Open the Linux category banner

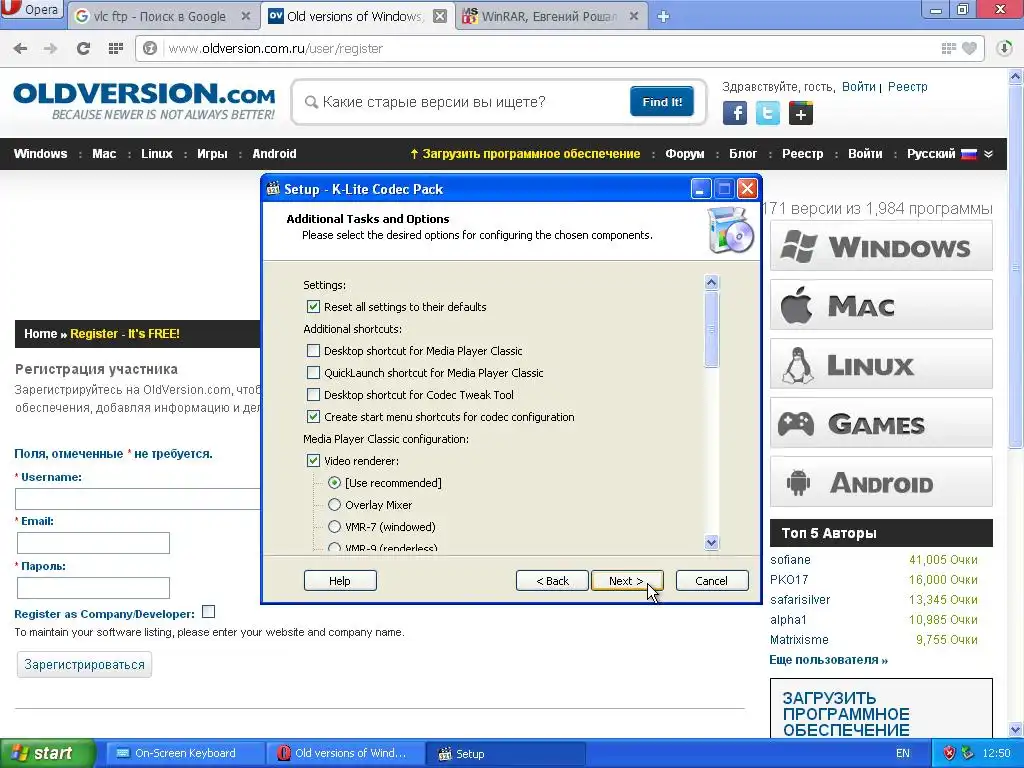point(881,364)
